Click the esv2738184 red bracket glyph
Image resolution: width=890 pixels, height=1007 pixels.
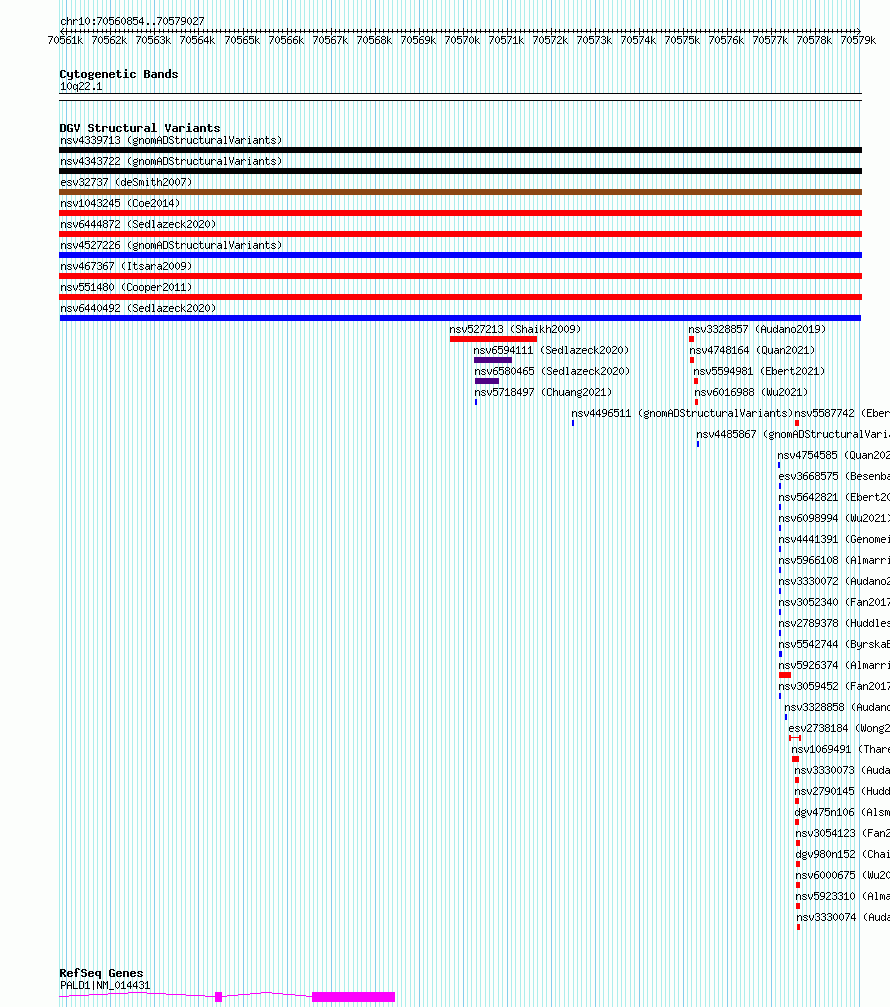point(795,738)
